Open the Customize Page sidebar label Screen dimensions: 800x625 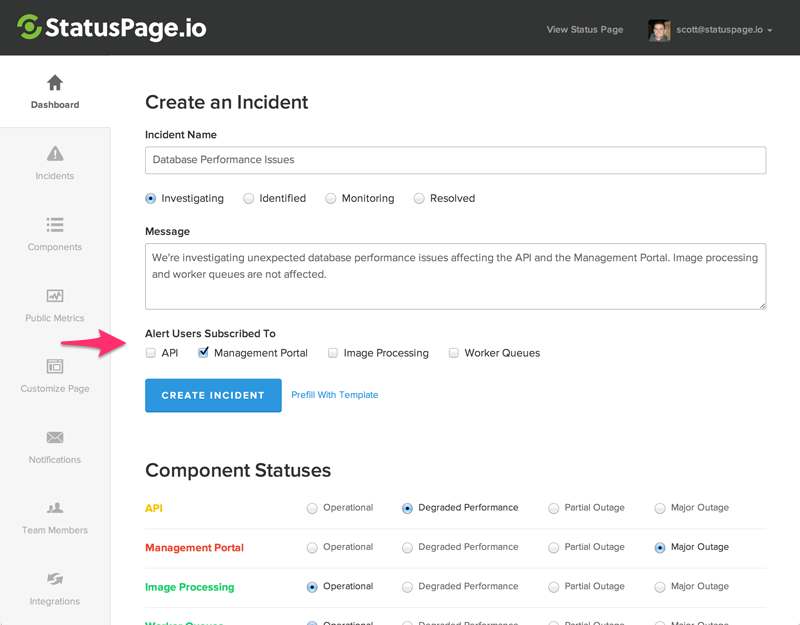tap(55, 388)
